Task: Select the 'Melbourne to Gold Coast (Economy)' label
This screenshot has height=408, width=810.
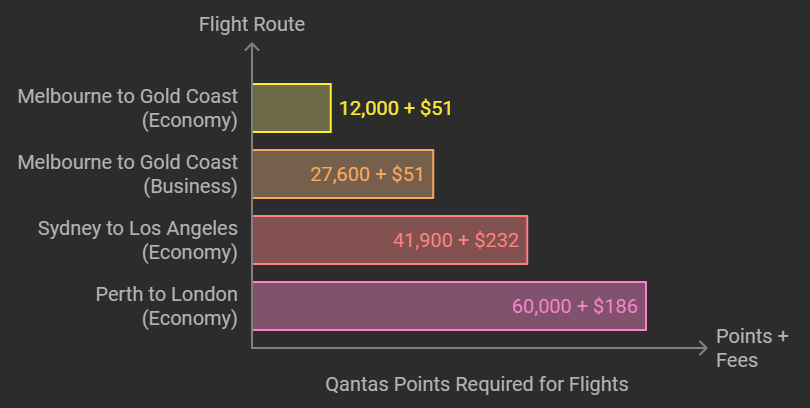Action: [128, 108]
